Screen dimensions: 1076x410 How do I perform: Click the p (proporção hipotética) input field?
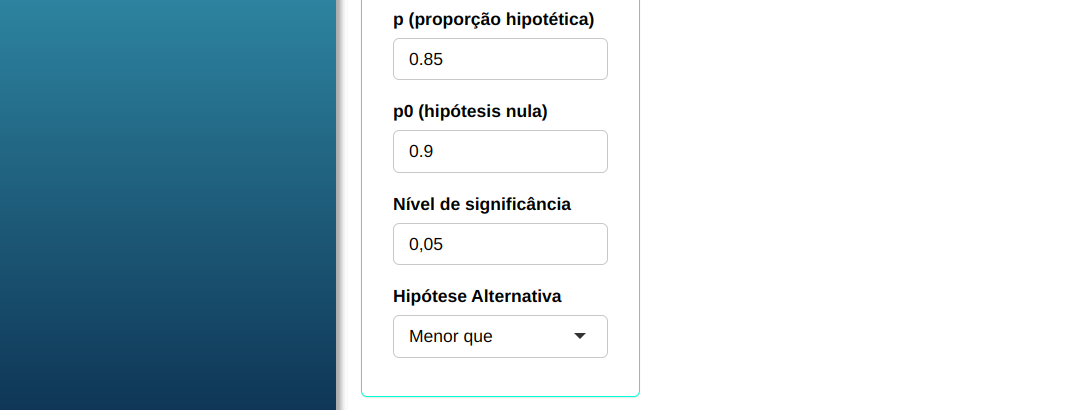pos(500,59)
